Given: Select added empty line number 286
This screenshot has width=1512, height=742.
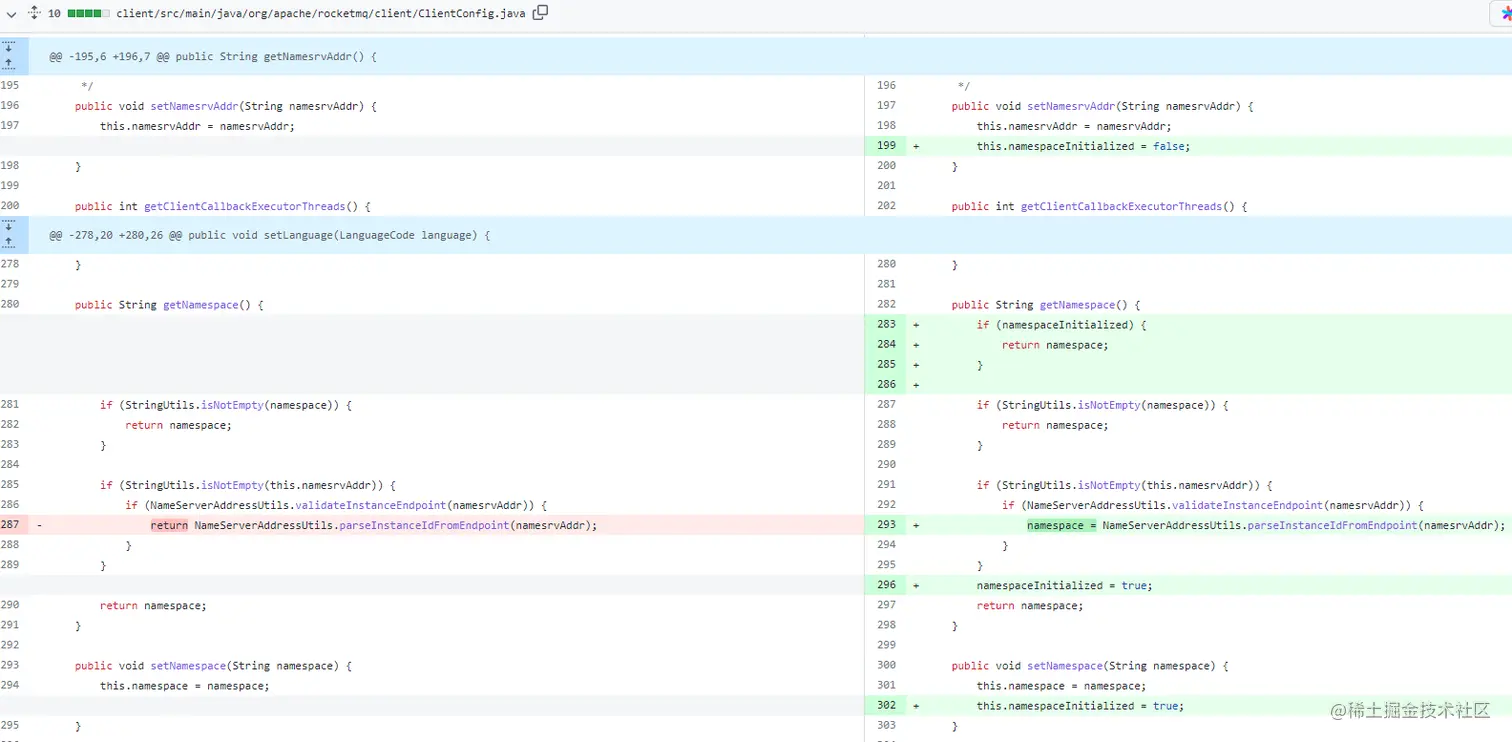Looking at the screenshot, I should click(886, 384).
